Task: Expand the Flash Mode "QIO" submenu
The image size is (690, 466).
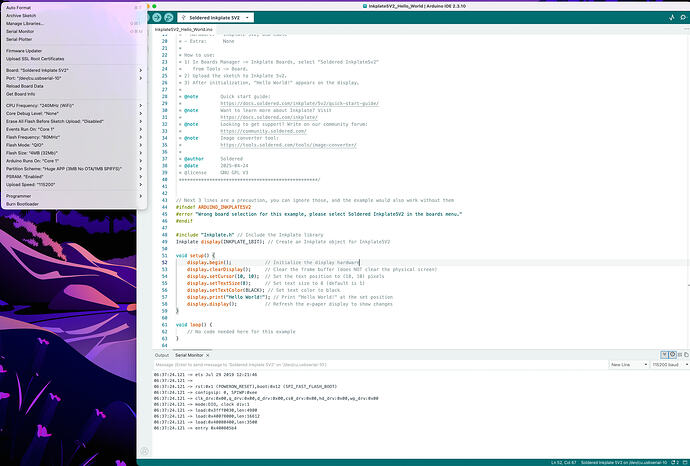Action: point(74,145)
